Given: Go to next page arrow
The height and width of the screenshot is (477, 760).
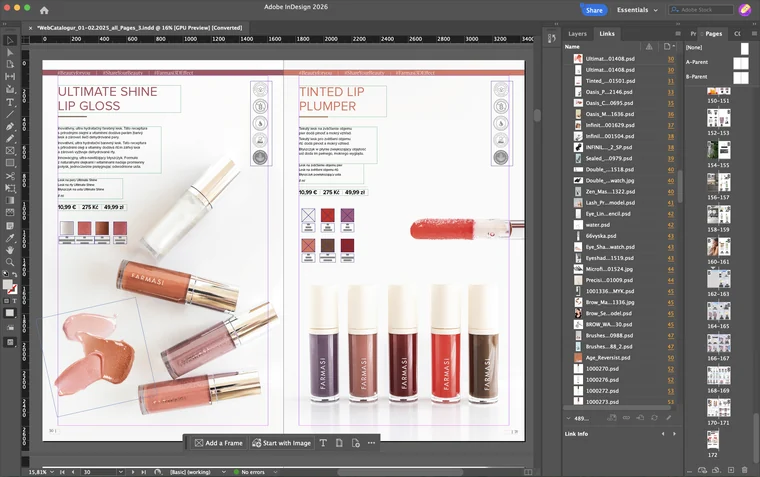Looking at the screenshot, I should 133,472.
